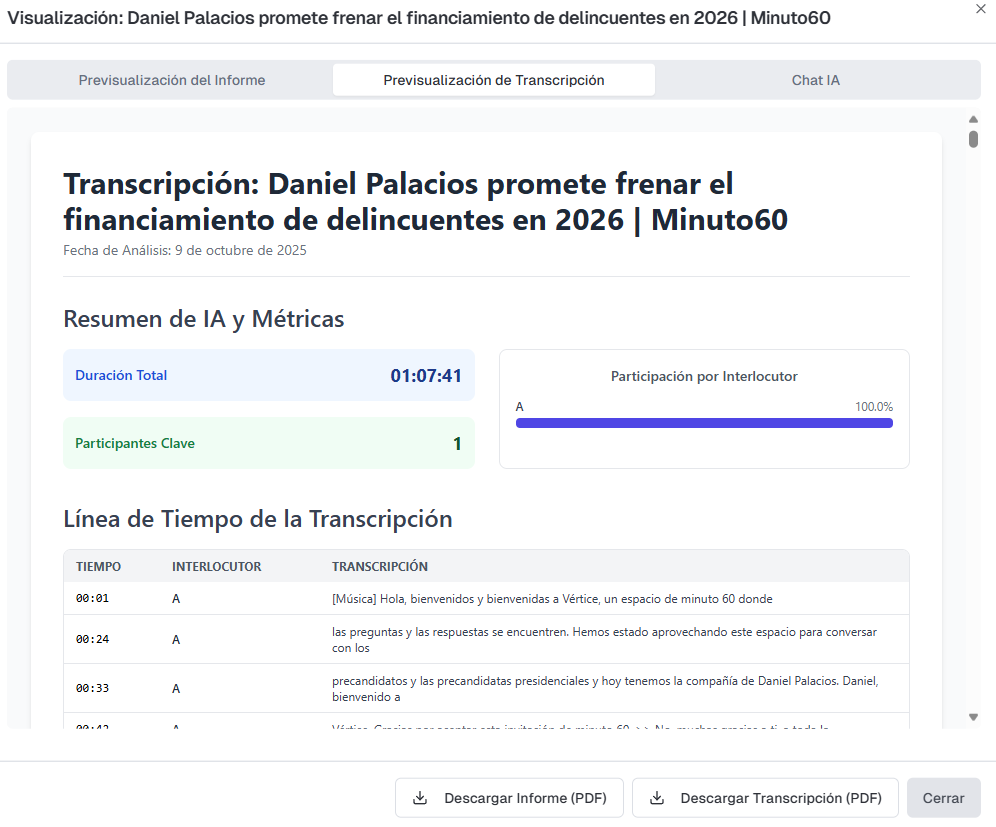Open the Chat IA tab
Screen dimensions: 996x827
click(x=815, y=79)
